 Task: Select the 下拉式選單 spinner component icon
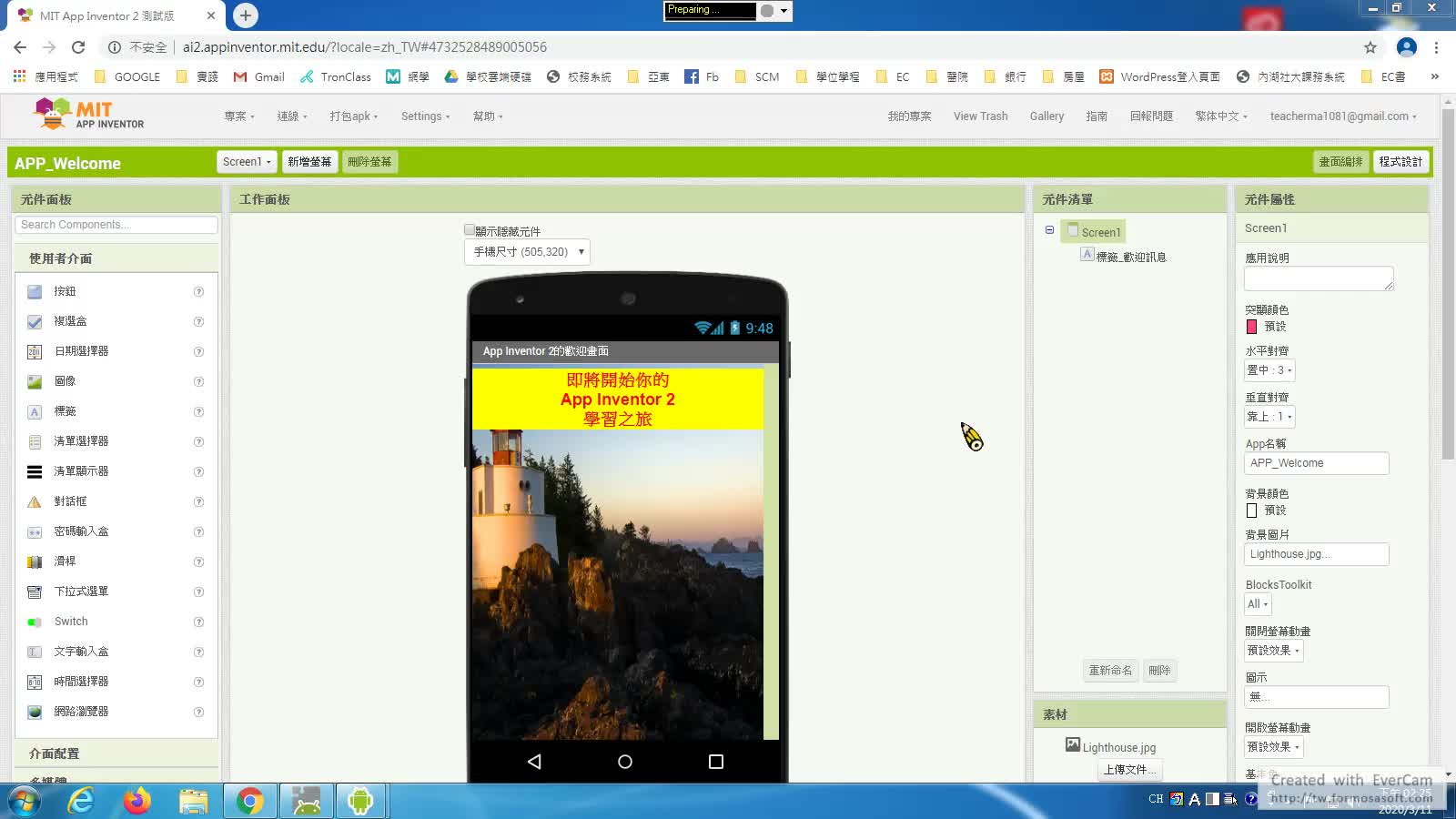pyautogui.click(x=35, y=592)
